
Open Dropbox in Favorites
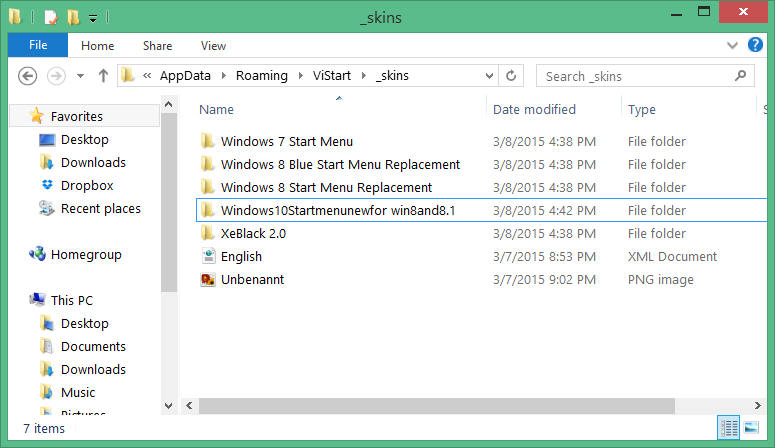86,186
